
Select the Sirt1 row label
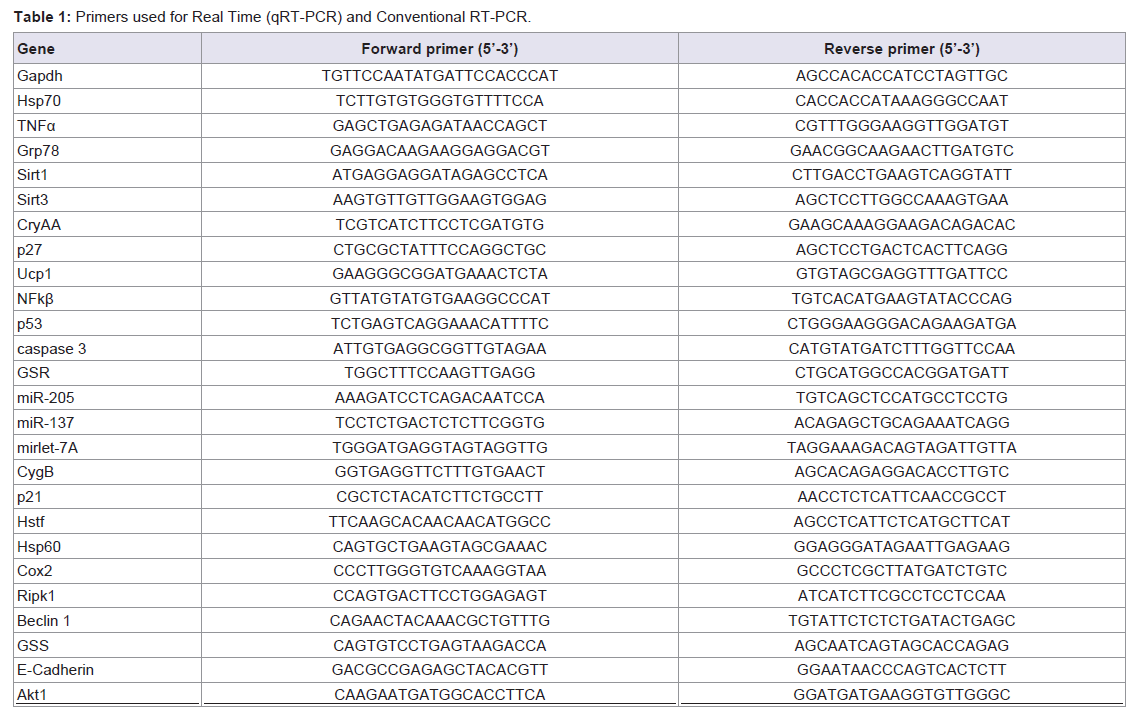click(x=33, y=175)
